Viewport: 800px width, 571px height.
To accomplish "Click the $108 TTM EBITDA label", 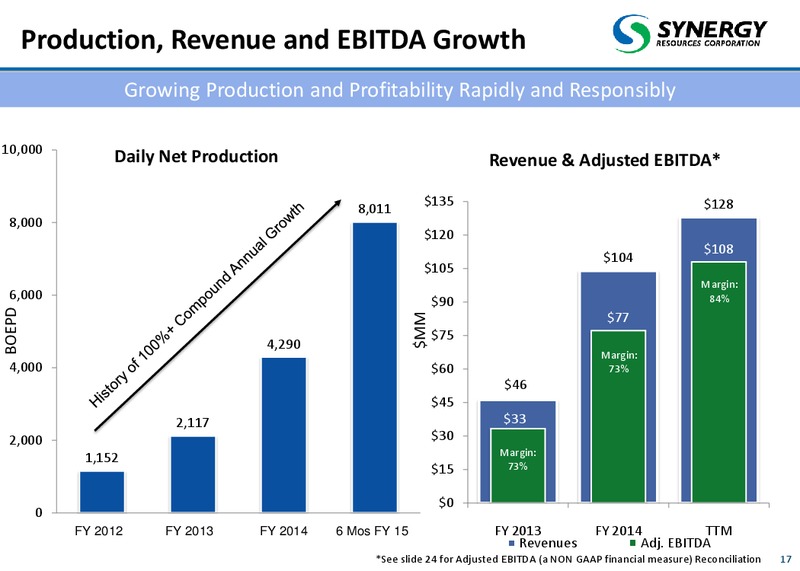I will (x=718, y=249).
